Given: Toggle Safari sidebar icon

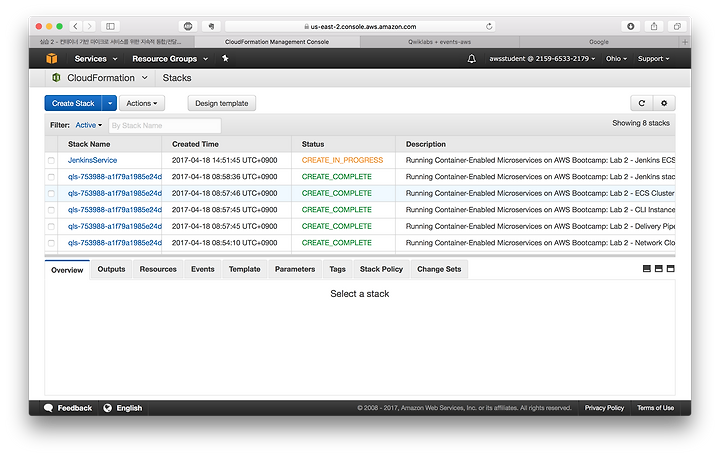Looking at the screenshot, I should pos(110,26).
